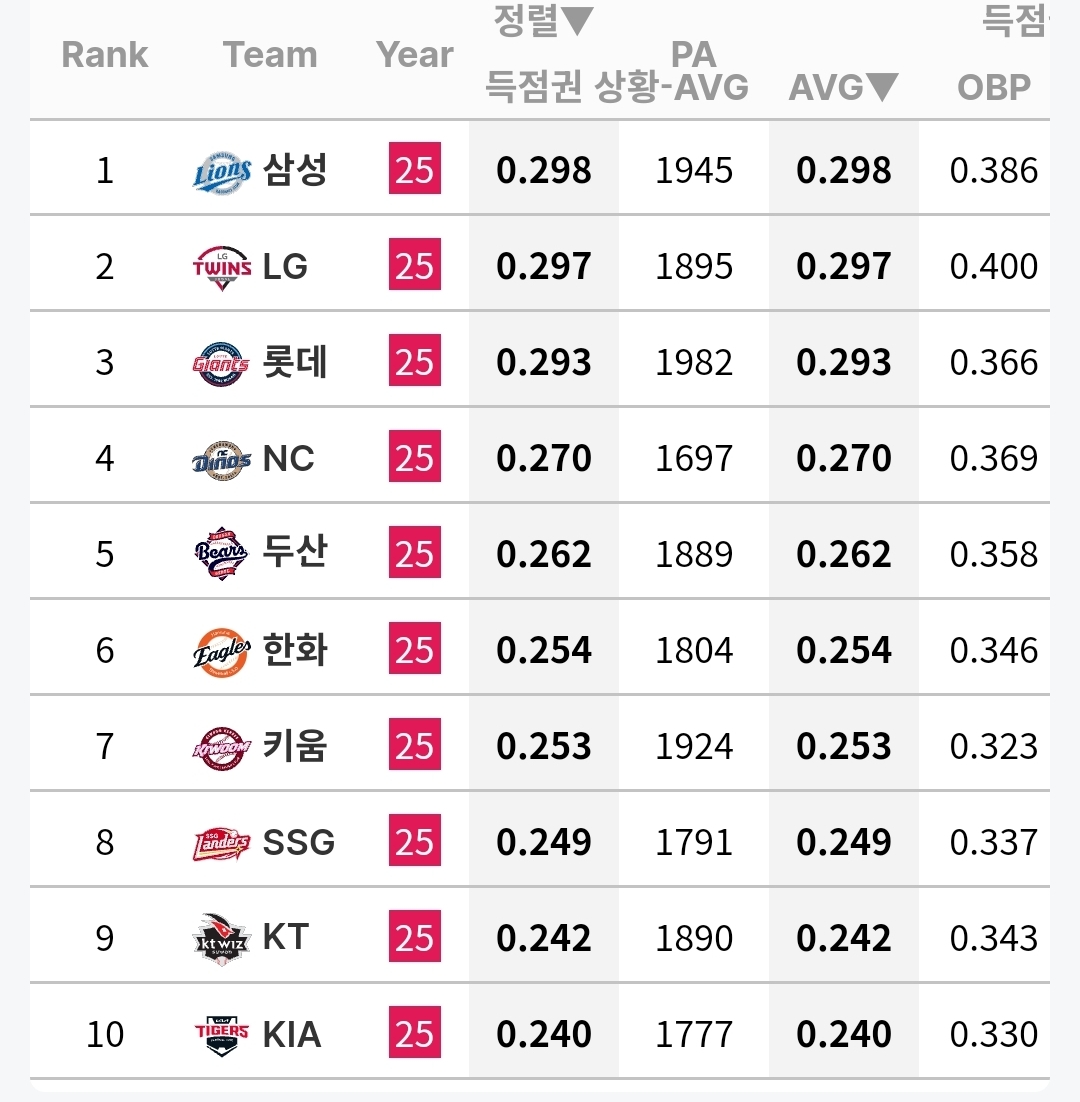1080x1102 pixels.
Task: Click the Doosan Bears team logo
Action: pos(221,555)
